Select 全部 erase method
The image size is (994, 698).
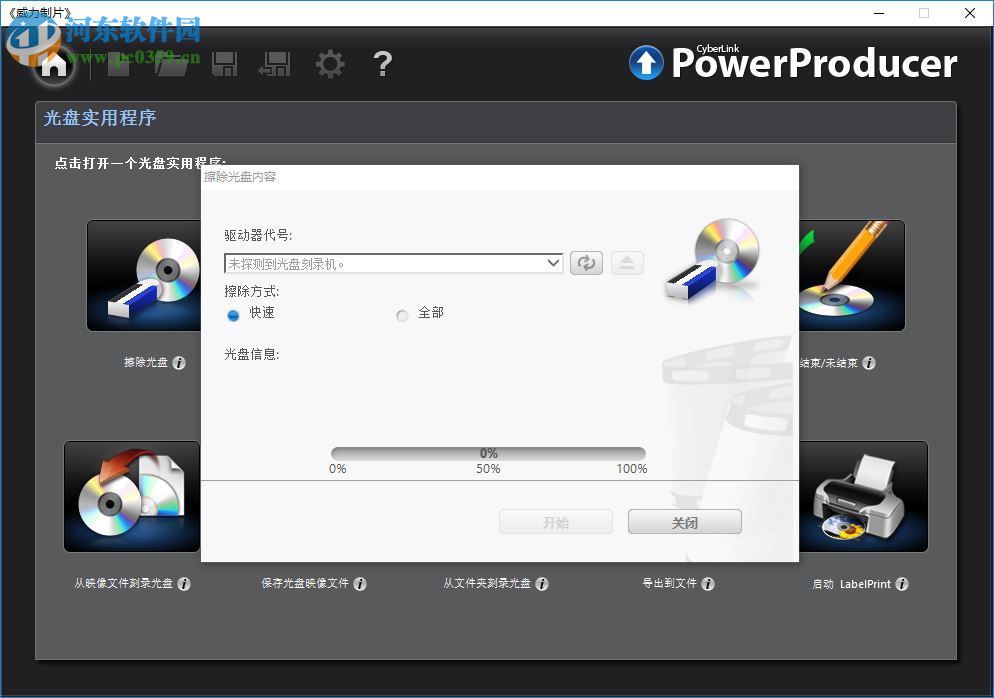(402, 315)
